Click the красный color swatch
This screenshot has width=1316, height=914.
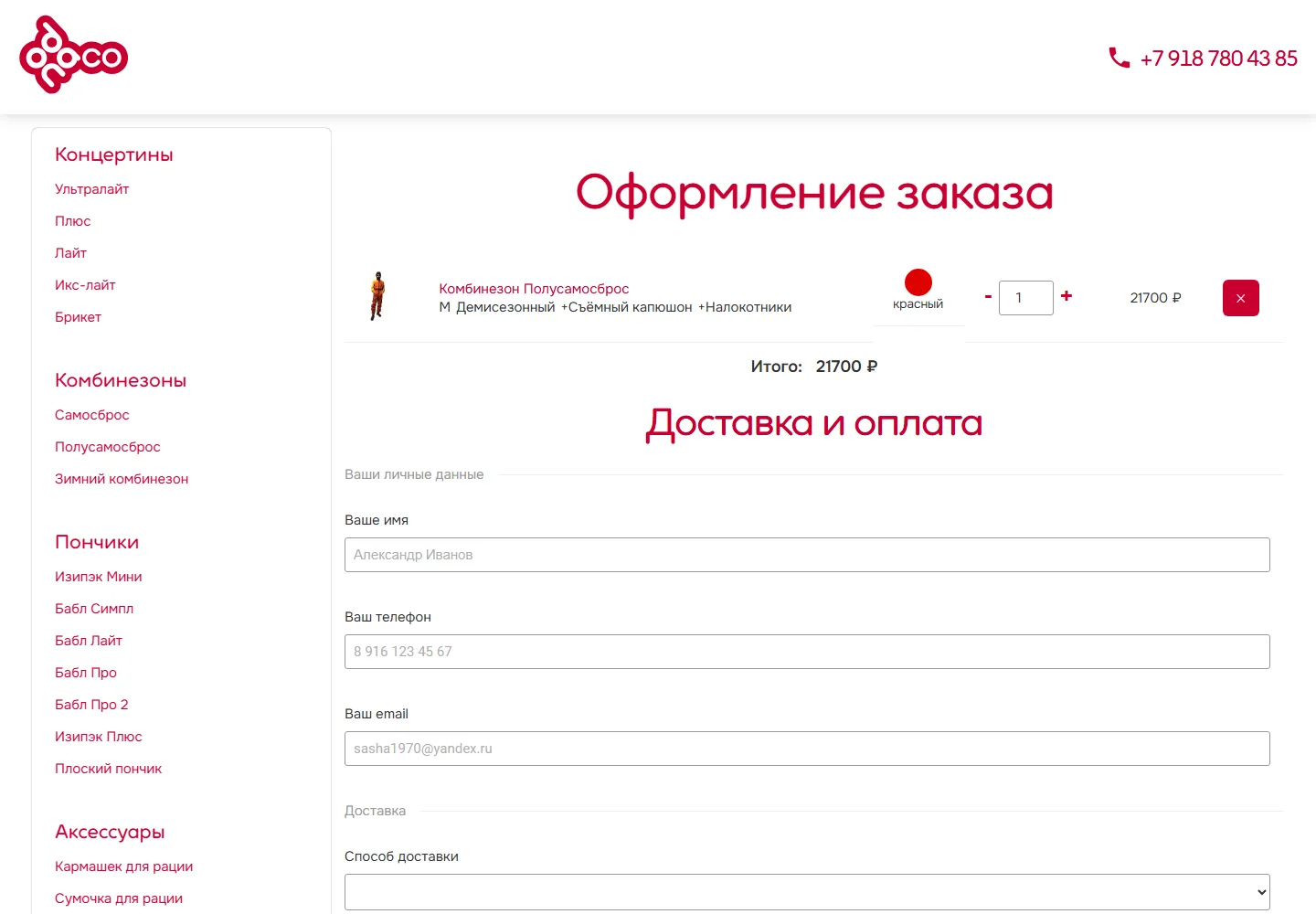click(x=918, y=282)
